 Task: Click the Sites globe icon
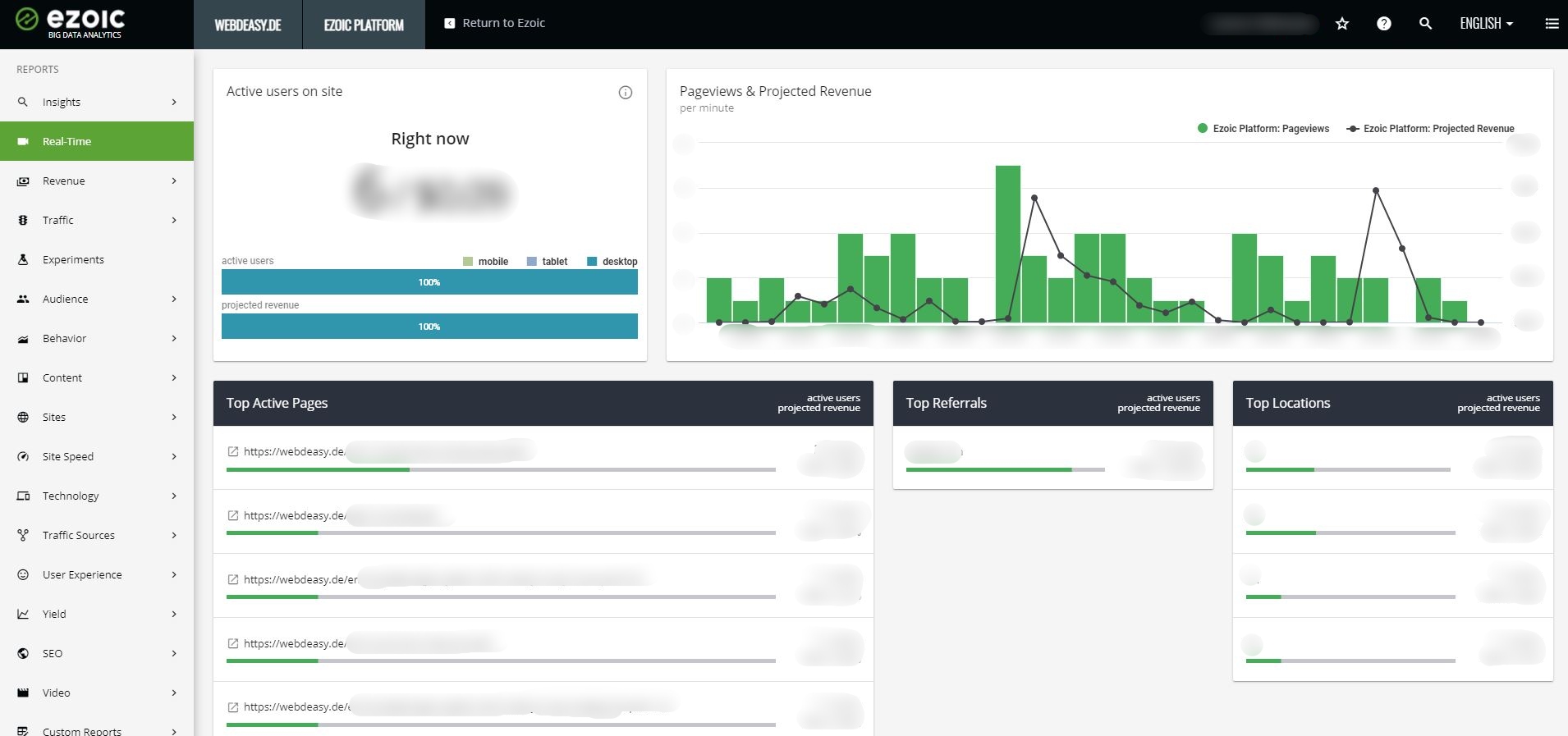(23, 417)
